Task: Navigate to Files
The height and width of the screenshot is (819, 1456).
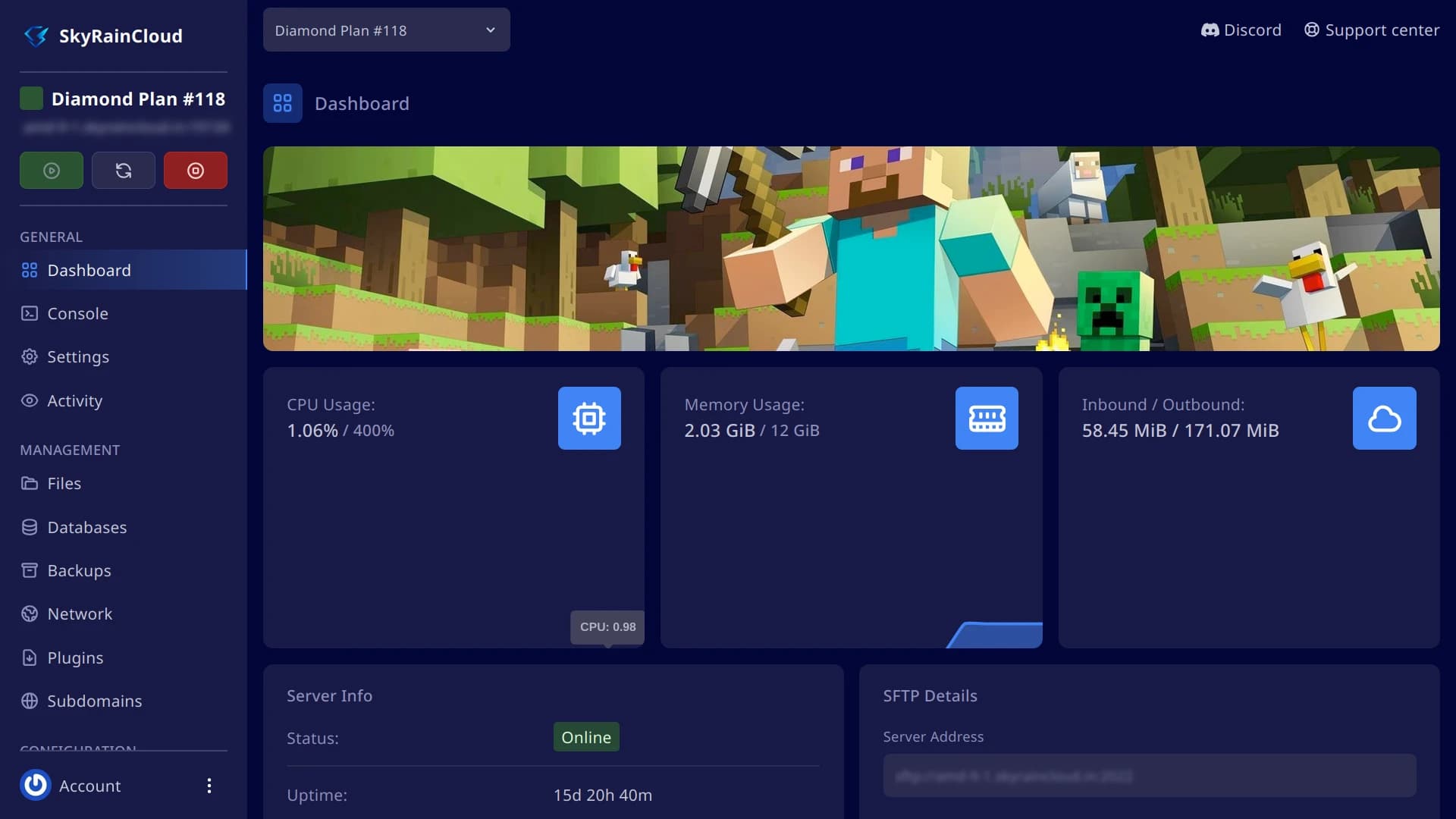Action: pos(124,483)
